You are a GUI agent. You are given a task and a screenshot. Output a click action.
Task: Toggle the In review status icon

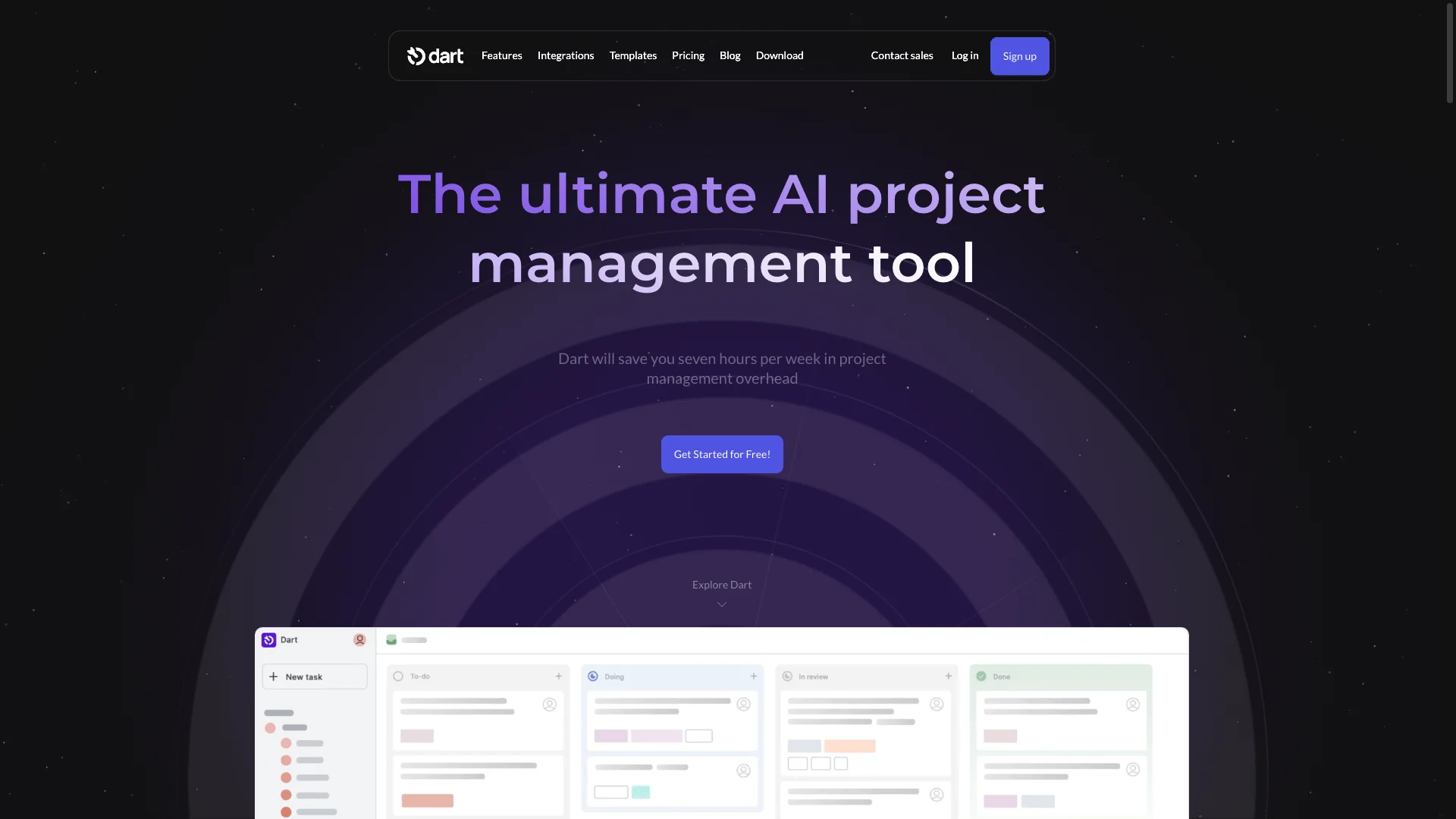[788, 676]
